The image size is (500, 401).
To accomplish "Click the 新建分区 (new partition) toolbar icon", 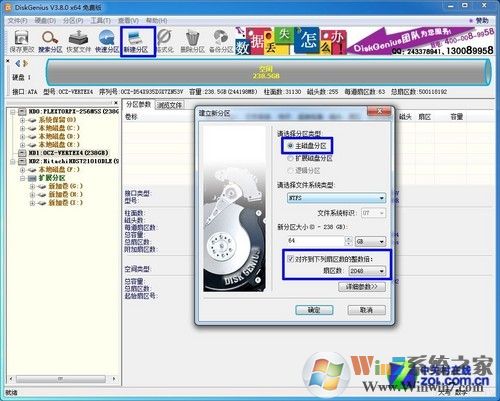I will coord(136,41).
